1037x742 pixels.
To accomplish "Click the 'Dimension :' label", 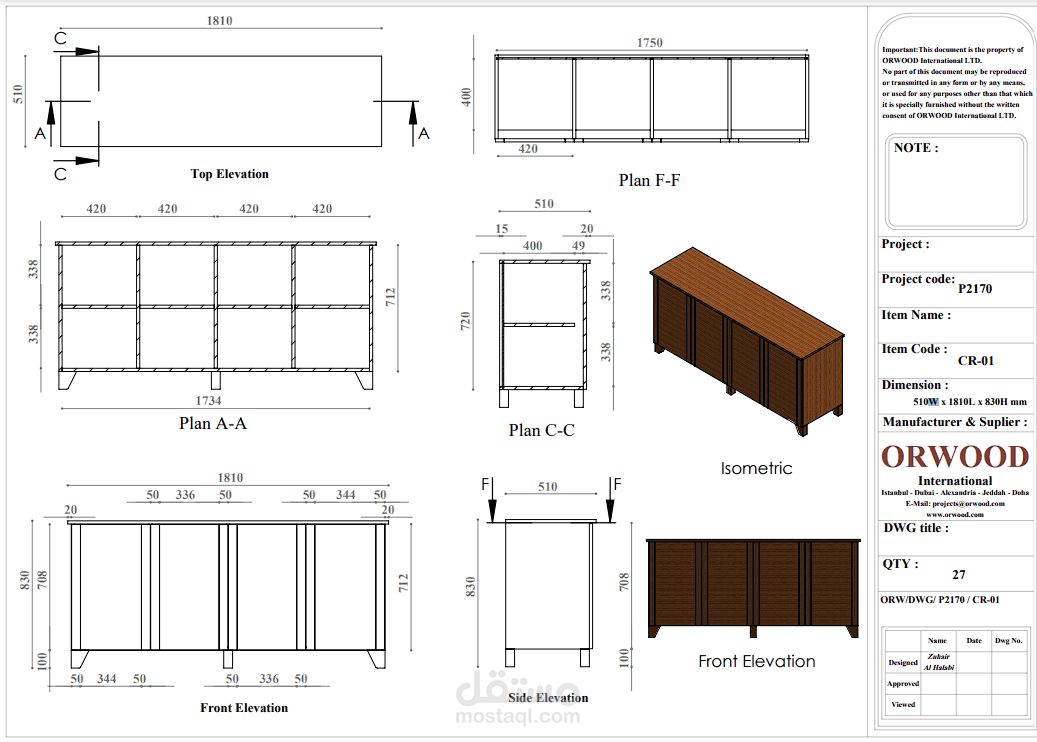I will point(915,385).
